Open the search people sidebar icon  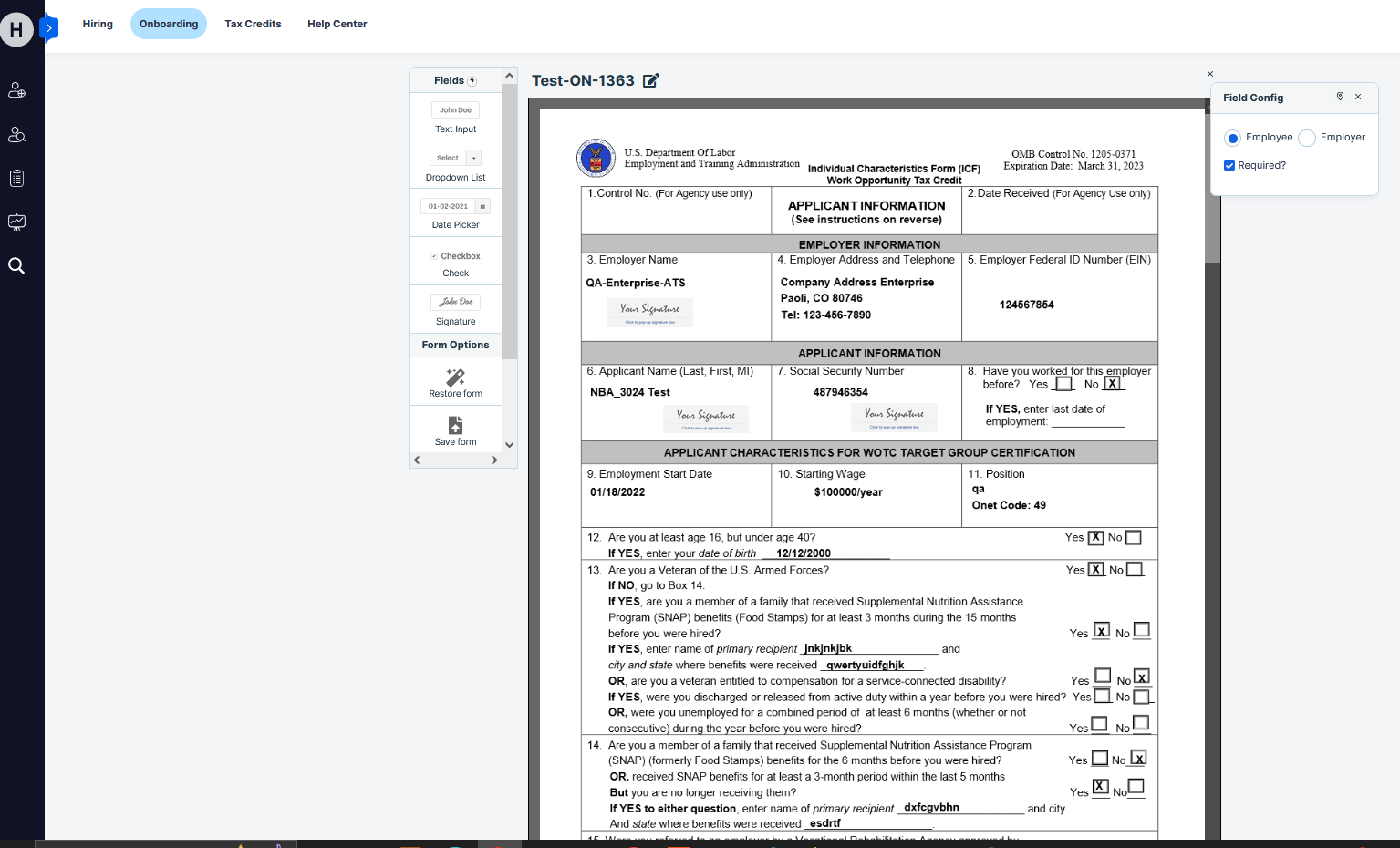(x=16, y=134)
